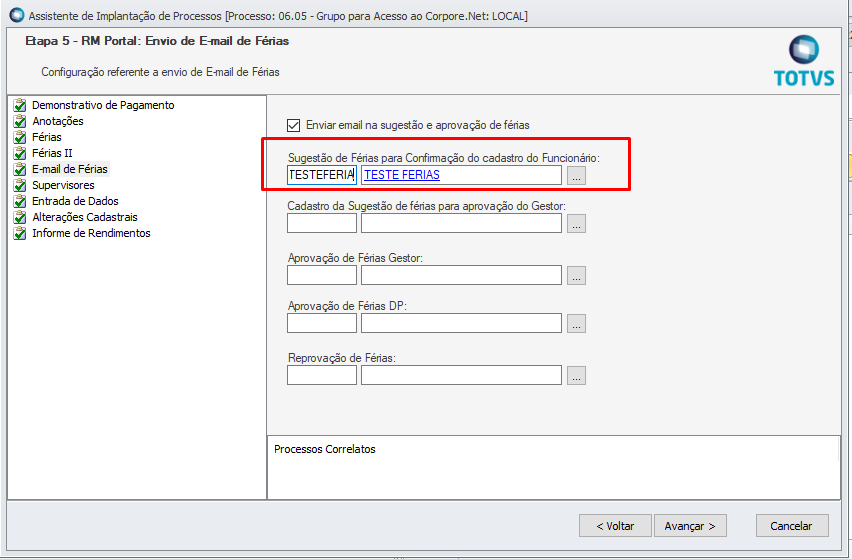Click description field under Reprovação de Férias

[461, 375]
